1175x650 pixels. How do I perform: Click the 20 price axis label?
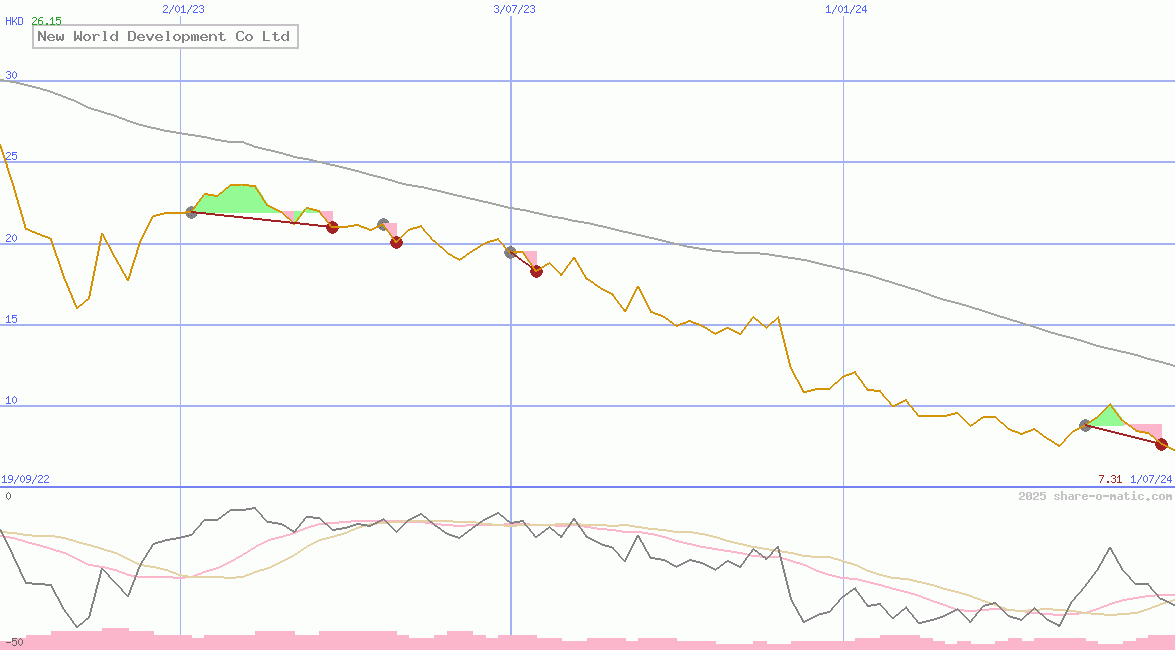click(11, 238)
